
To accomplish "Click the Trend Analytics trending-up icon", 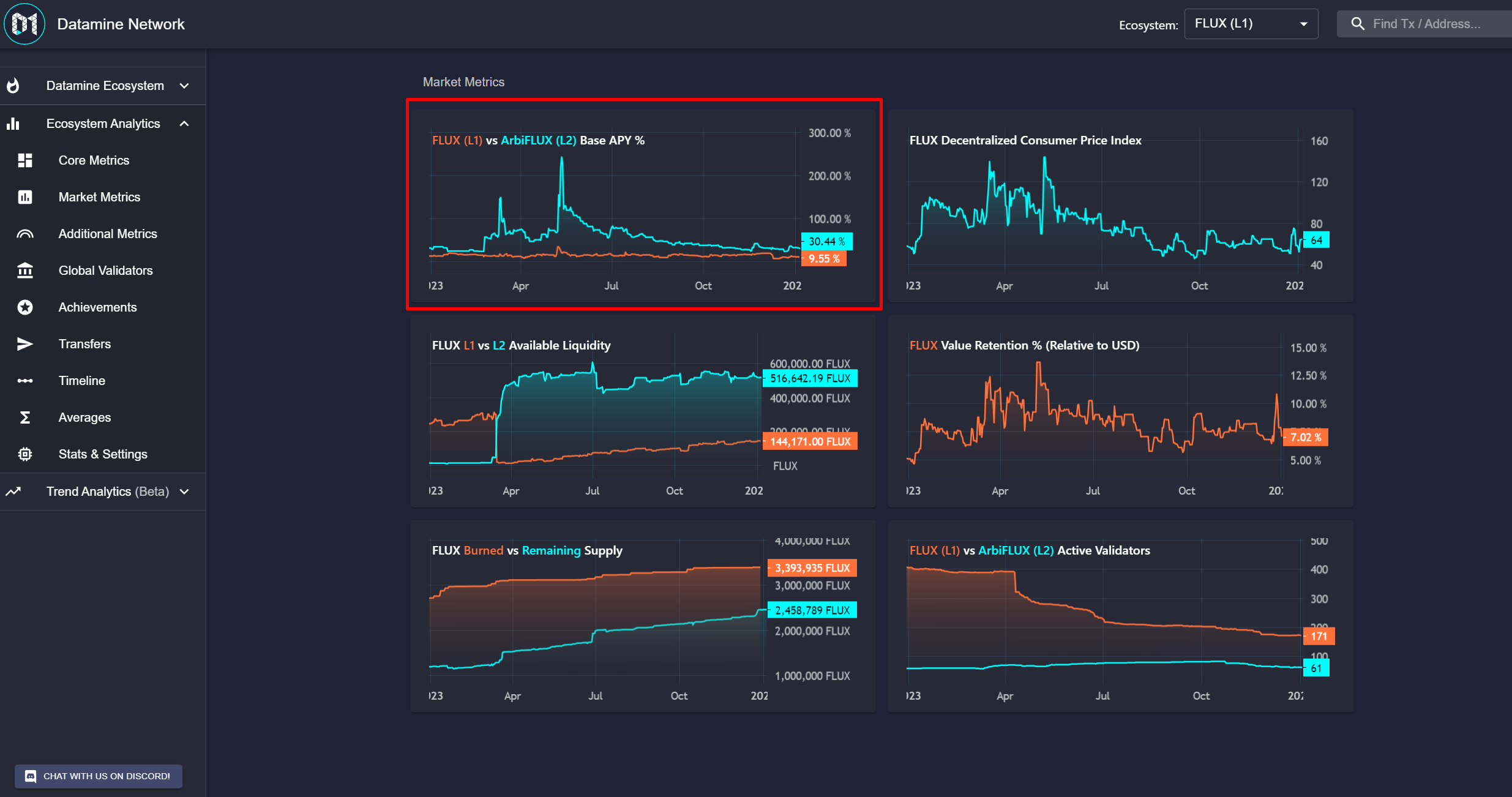I will pyautogui.click(x=13, y=491).
